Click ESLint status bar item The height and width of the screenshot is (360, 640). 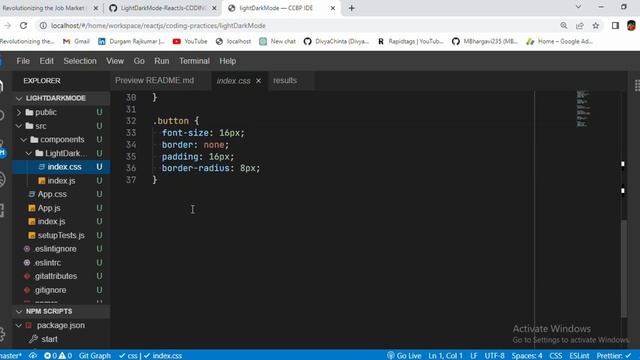tap(579, 356)
